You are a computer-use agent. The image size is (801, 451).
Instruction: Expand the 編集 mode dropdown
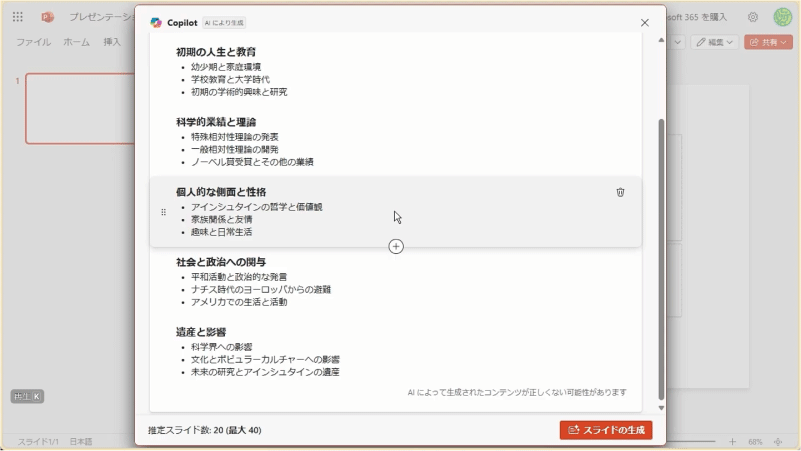715,42
